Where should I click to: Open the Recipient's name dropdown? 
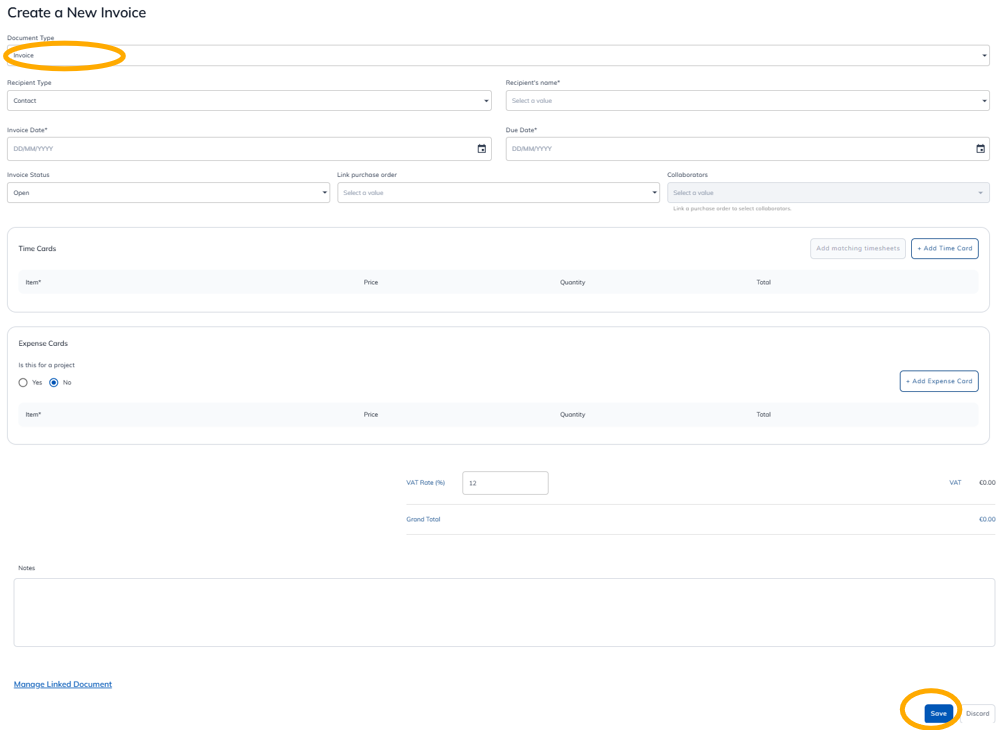(747, 101)
